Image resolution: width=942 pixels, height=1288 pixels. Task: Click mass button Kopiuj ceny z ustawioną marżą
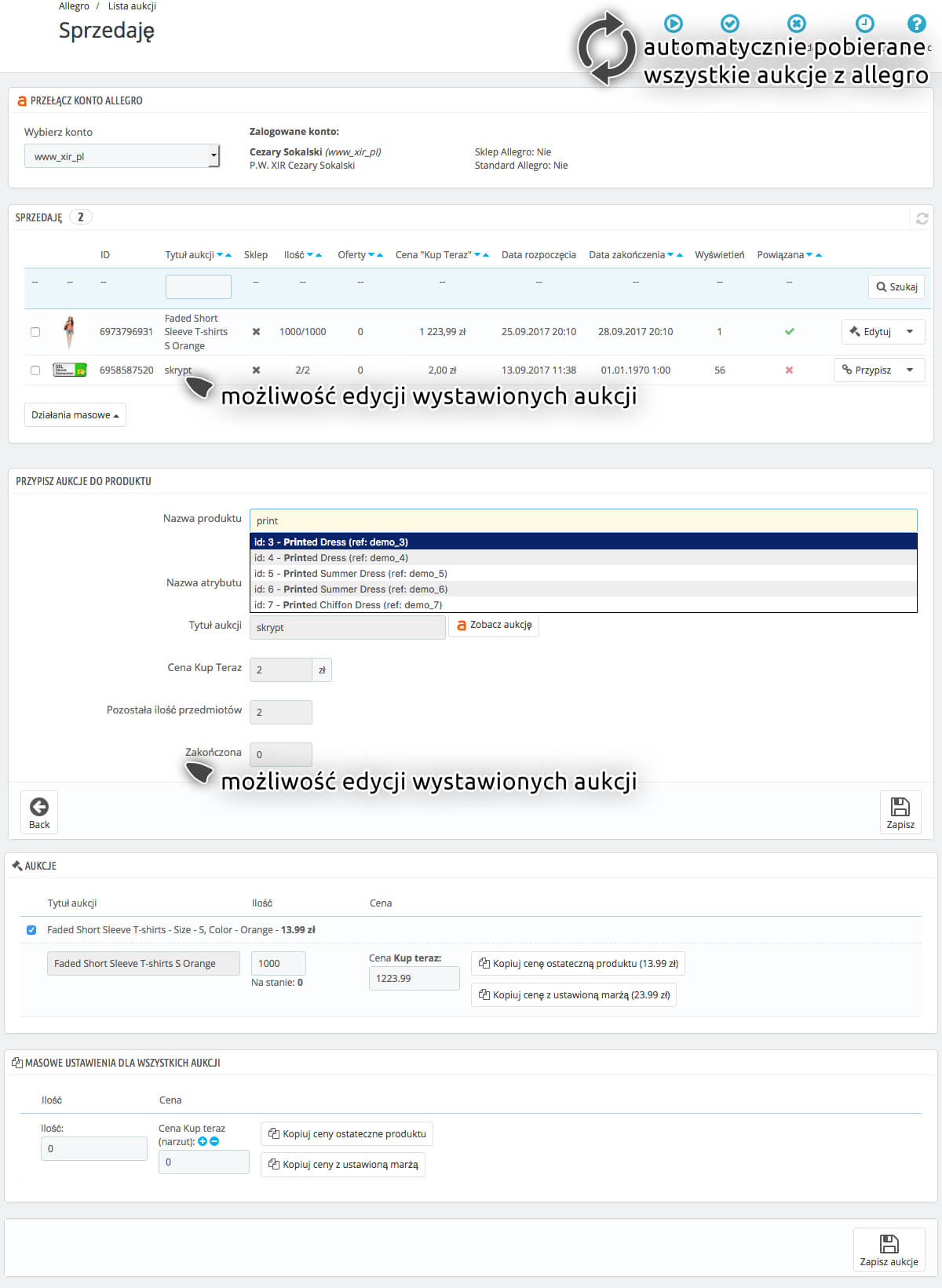343,1165
